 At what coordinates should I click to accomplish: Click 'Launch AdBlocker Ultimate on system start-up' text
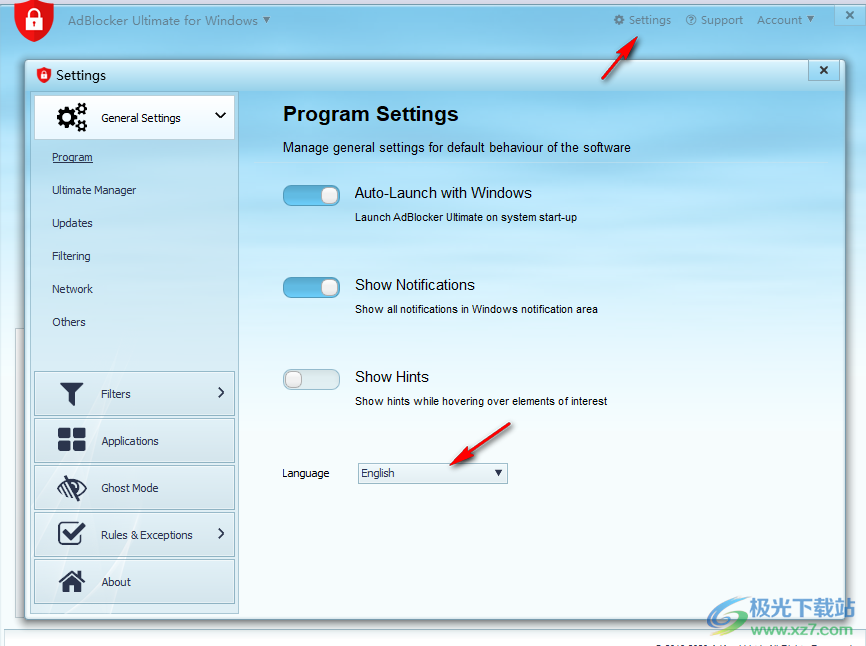(x=466, y=218)
